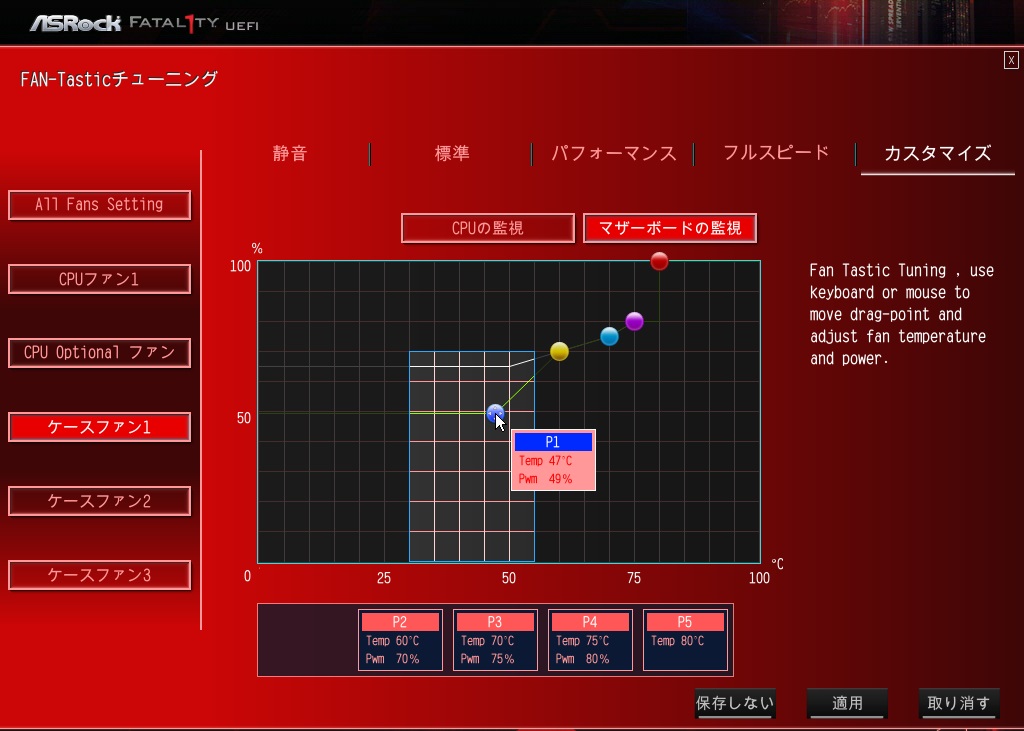Select CPUファン1 in the fan list
The image size is (1024, 731).
(x=99, y=279)
